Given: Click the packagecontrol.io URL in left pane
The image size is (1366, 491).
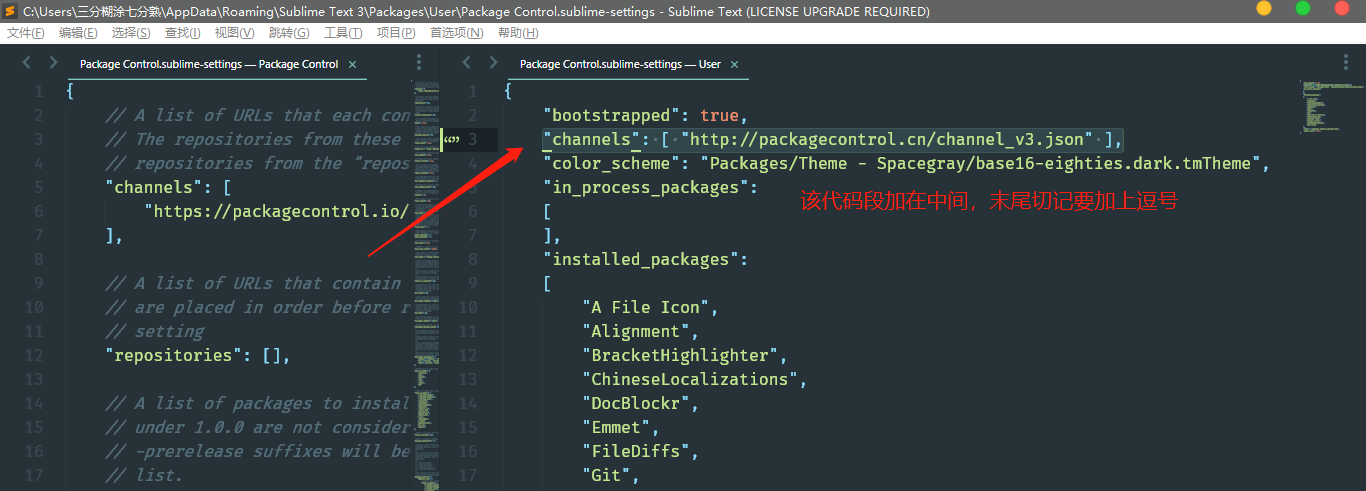Looking at the screenshot, I should pos(277,211).
